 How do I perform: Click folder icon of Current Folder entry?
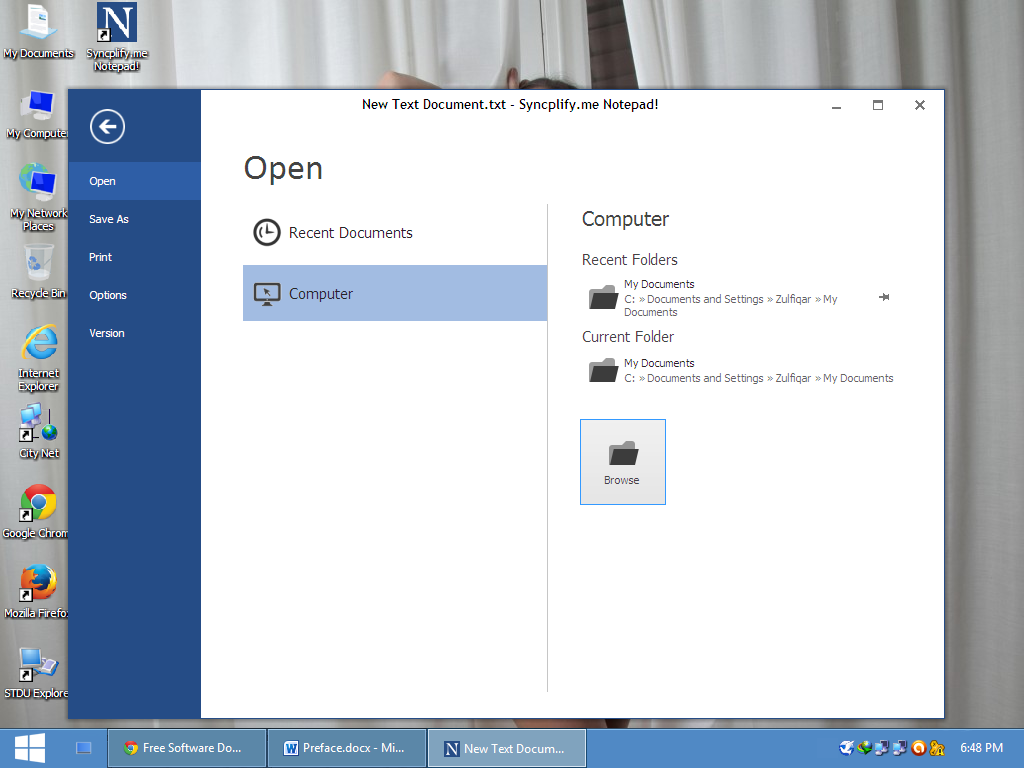[x=603, y=370]
